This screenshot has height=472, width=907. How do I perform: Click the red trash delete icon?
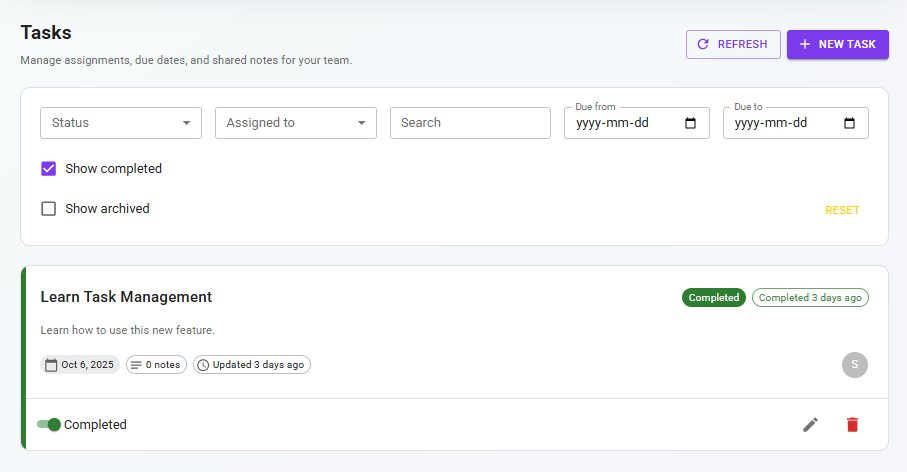852,425
